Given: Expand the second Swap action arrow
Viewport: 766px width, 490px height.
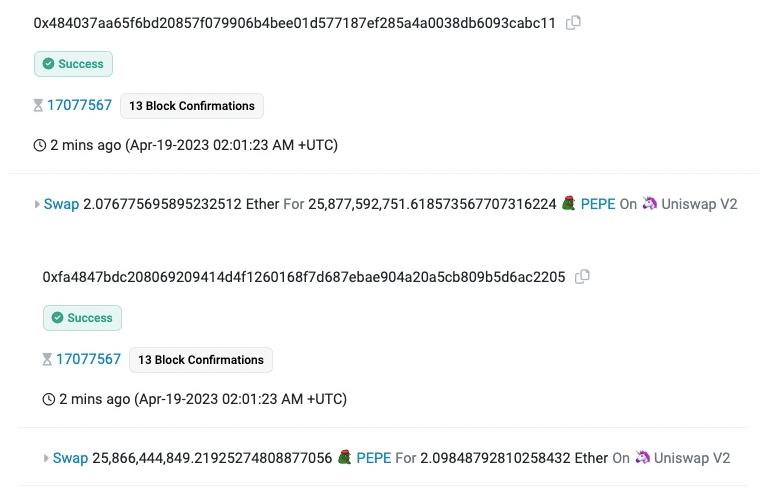Looking at the screenshot, I should tap(46, 458).
